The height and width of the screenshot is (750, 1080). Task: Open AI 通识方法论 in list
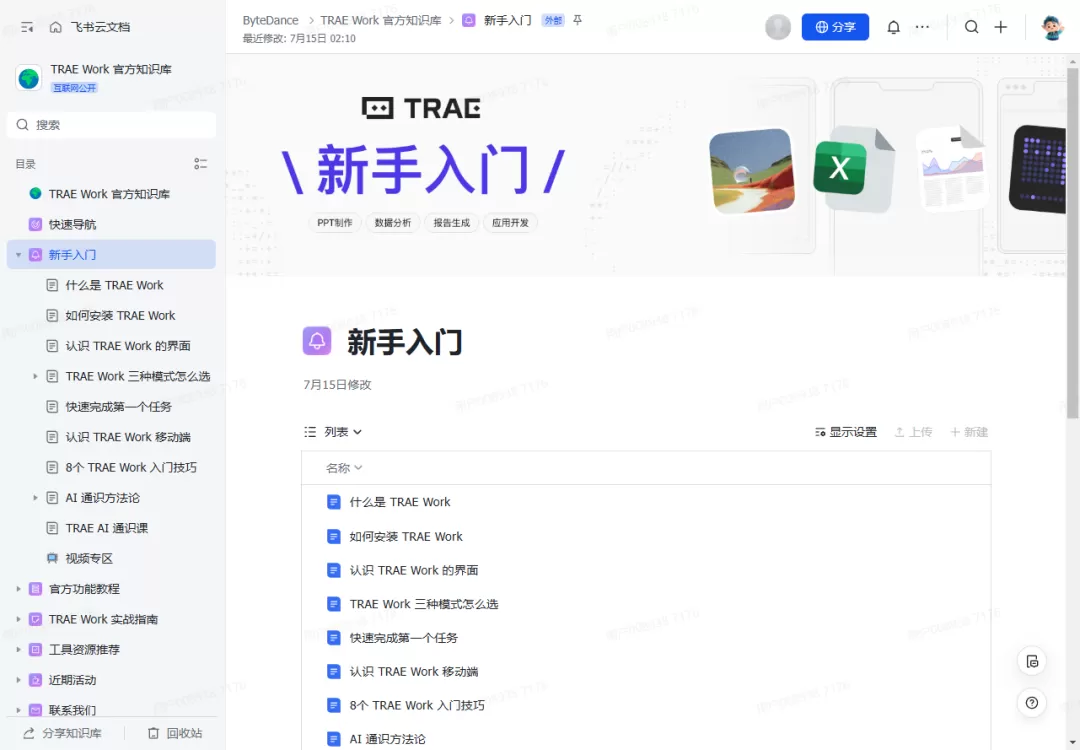coord(387,739)
